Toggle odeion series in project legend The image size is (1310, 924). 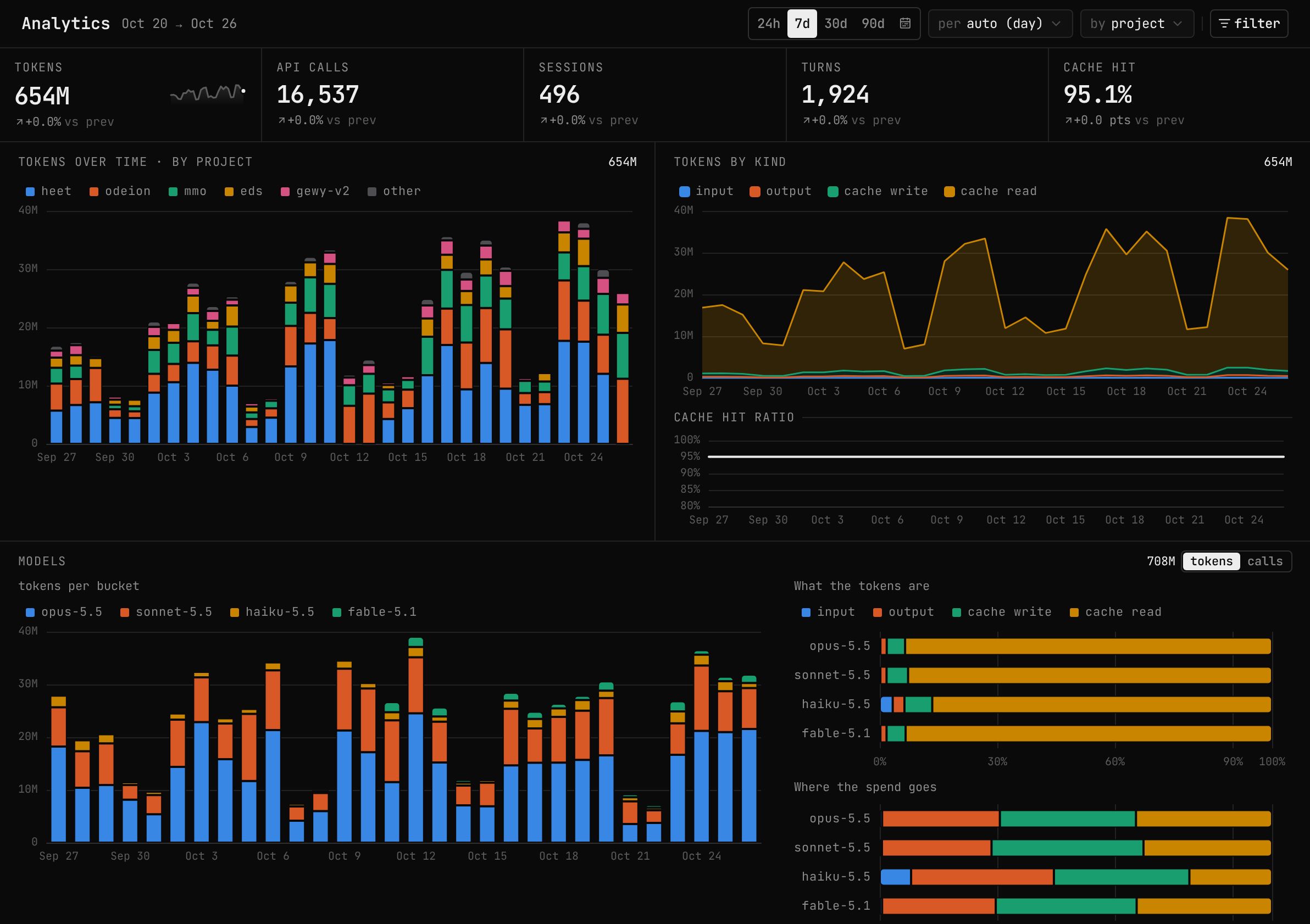pos(120,191)
